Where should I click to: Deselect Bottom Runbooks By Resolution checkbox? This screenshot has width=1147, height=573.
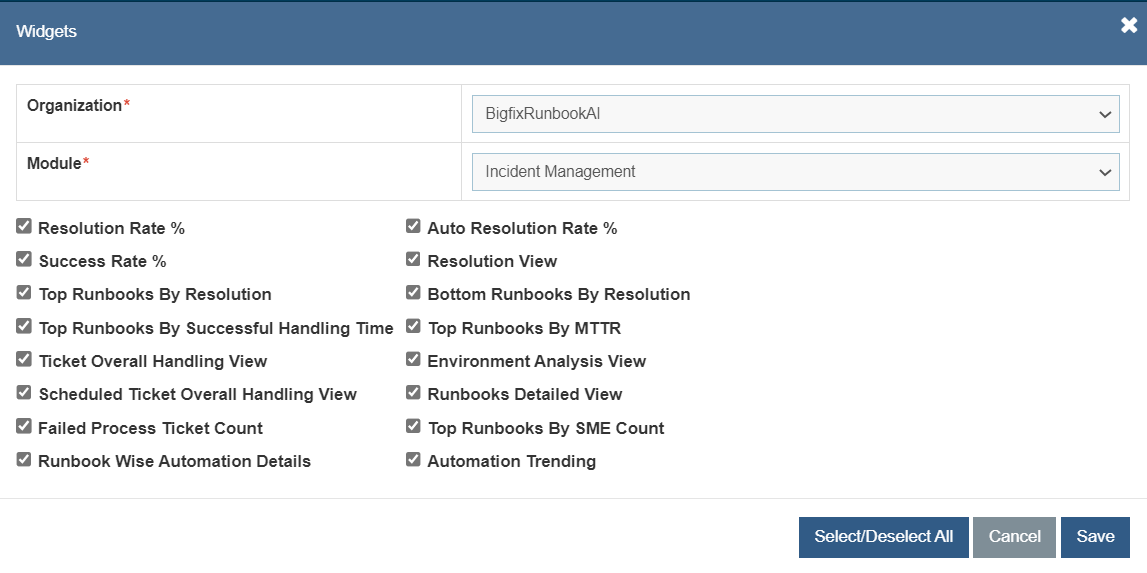pos(413,293)
